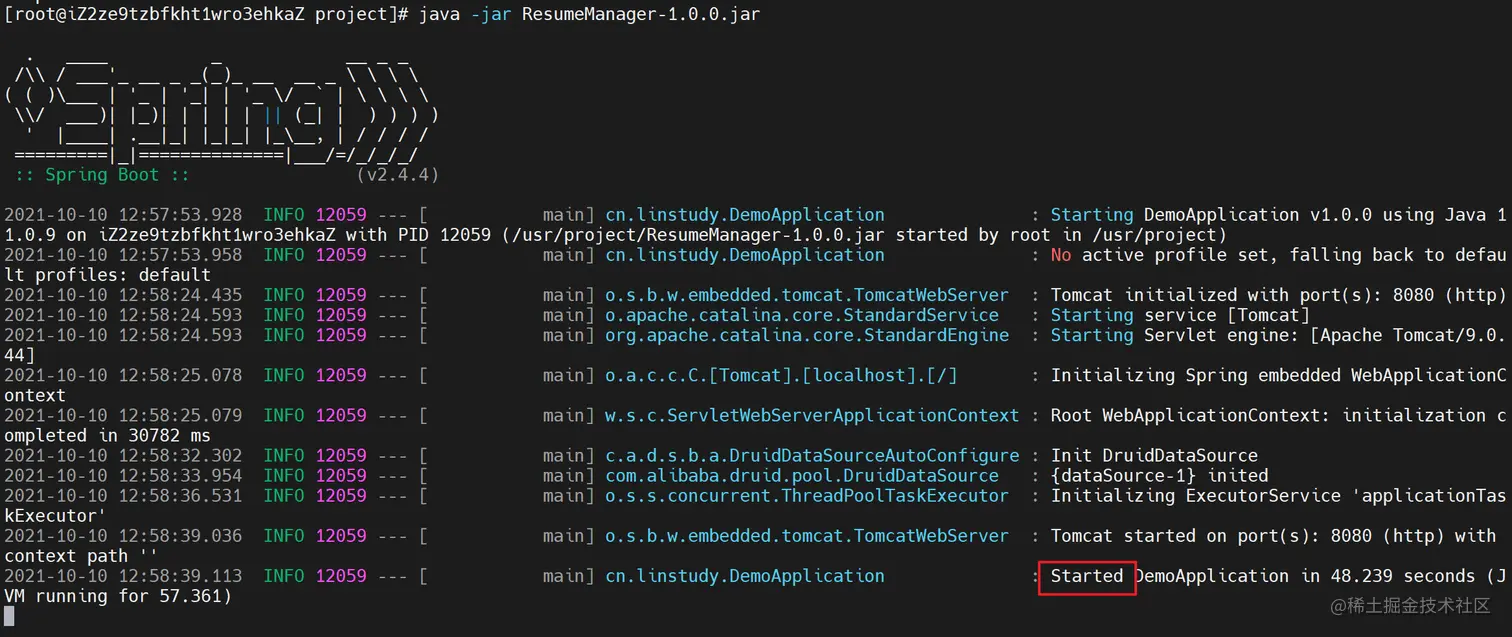The height and width of the screenshot is (637, 1512).
Task: Click the "o.apache.catalina.core.StandardService" logger name
Action: click(802, 315)
